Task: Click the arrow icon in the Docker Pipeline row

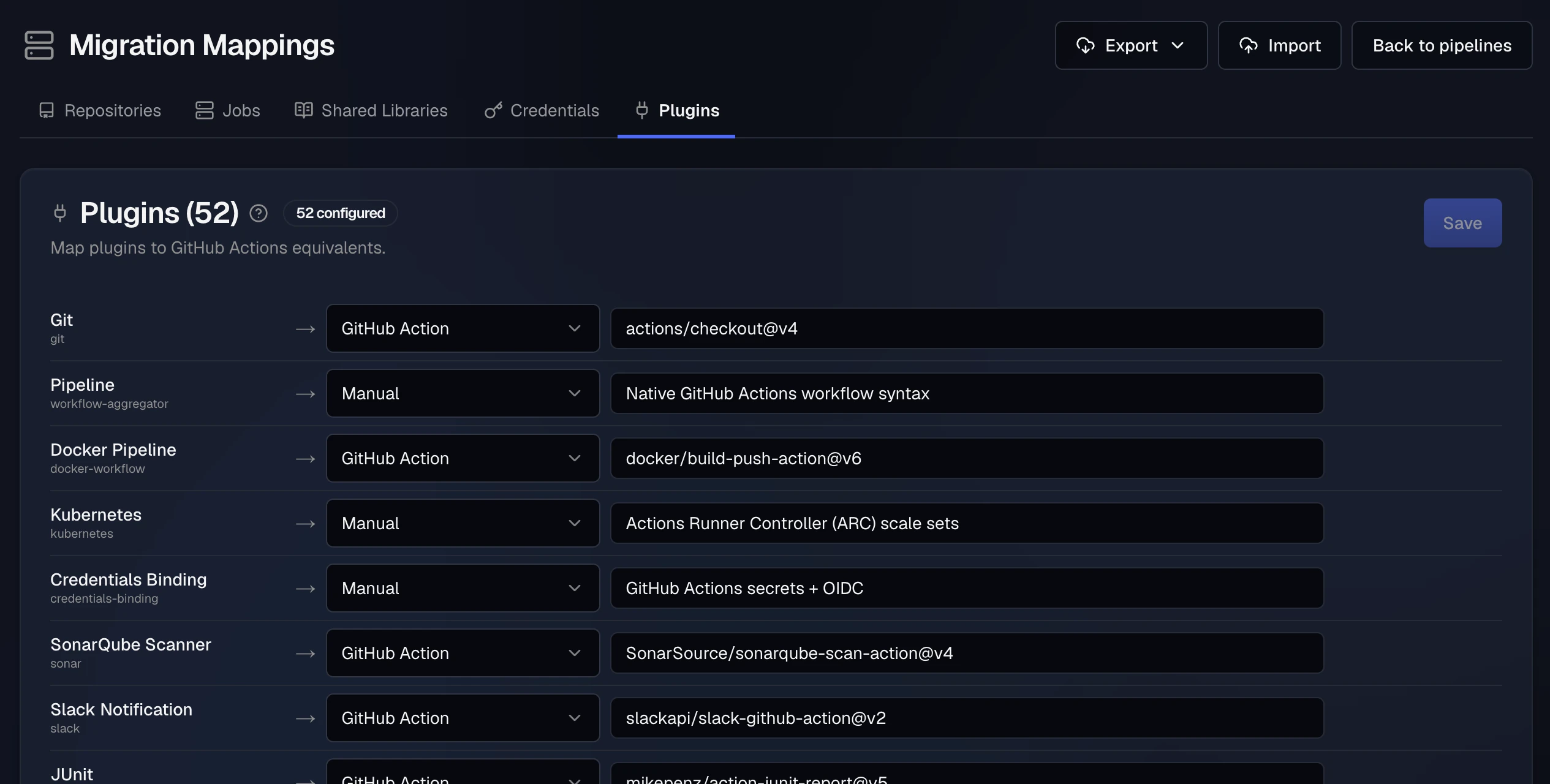Action: click(x=305, y=459)
